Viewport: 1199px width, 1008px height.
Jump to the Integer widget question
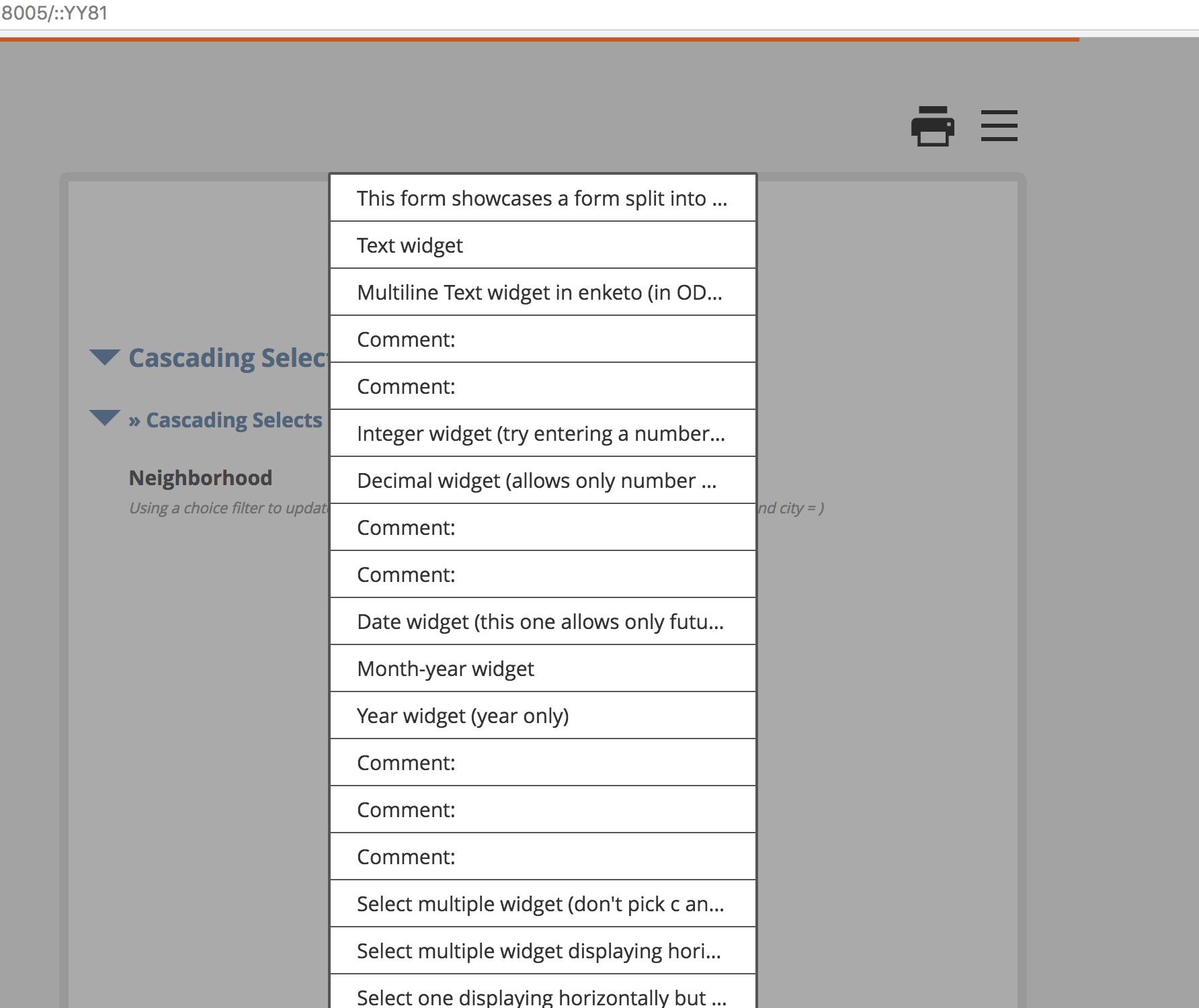543,433
